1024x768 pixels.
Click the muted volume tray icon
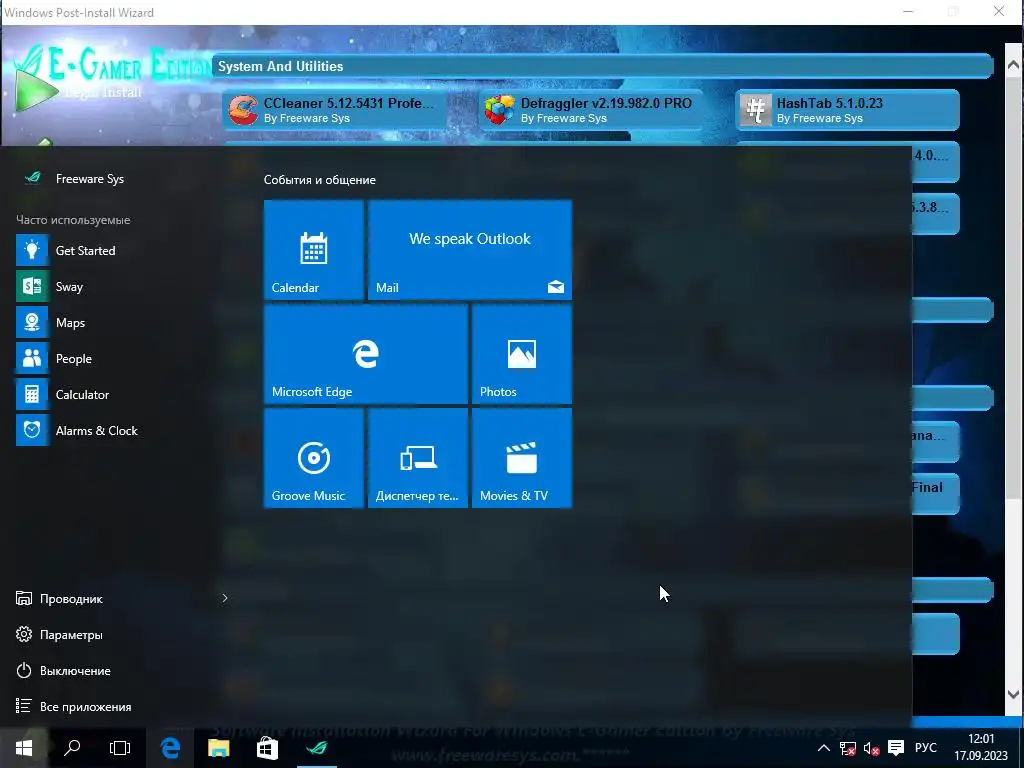coord(871,748)
